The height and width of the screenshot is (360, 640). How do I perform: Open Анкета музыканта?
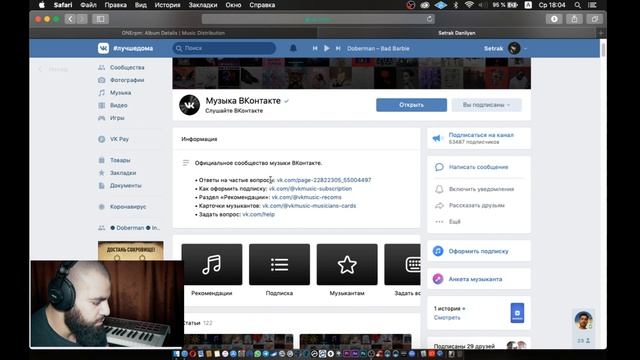475,279
